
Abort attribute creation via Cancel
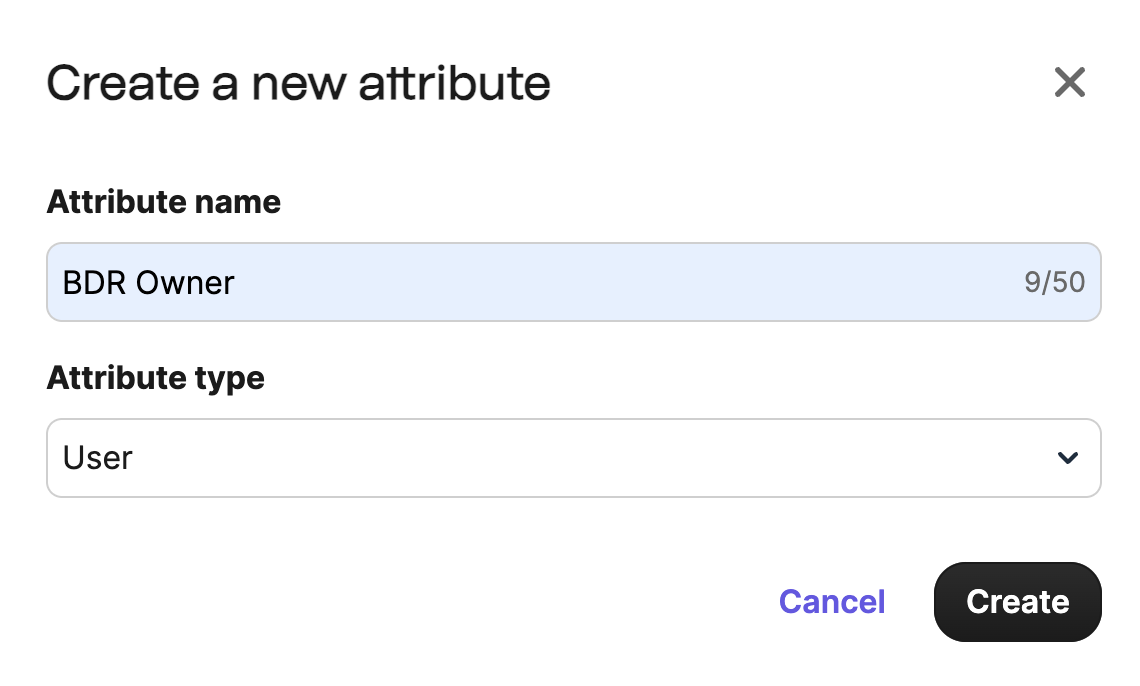(x=832, y=601)
